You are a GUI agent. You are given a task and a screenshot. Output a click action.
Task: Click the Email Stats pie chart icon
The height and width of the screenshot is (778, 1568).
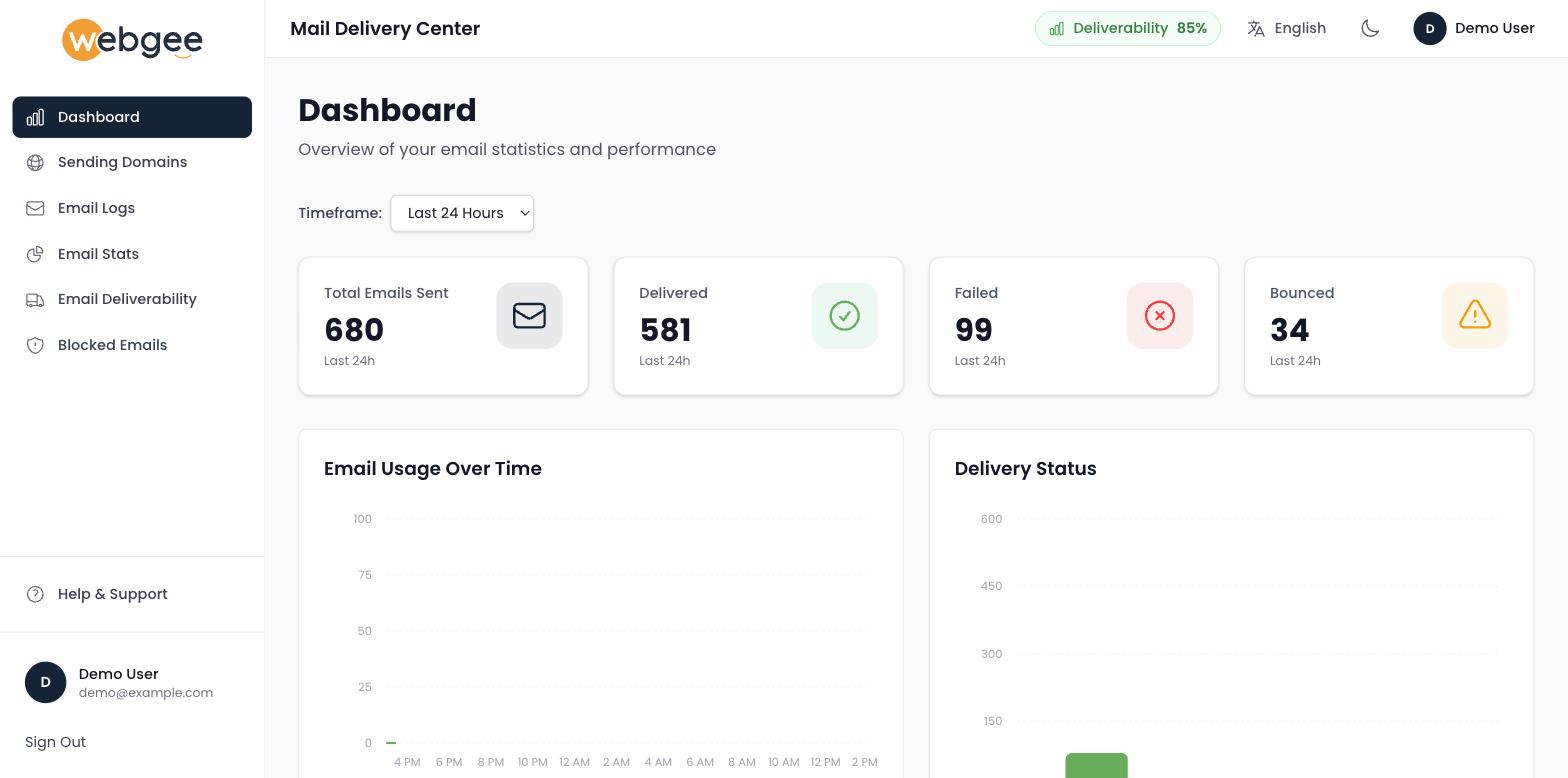35,254
